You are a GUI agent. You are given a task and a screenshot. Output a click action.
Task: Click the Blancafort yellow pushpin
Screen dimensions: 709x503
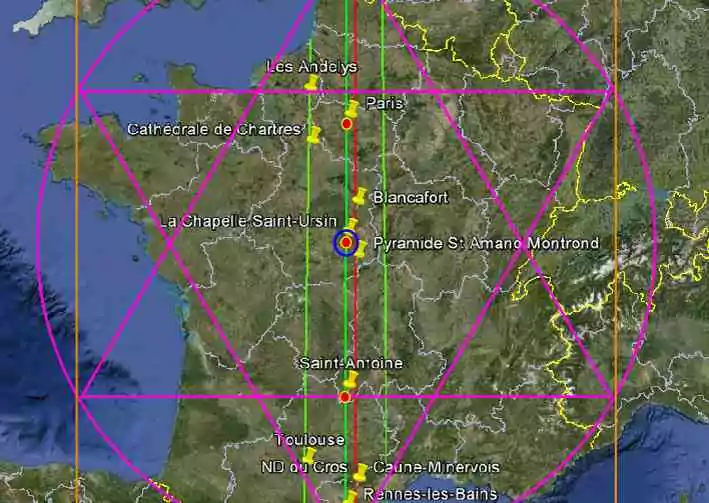(359, 196)
